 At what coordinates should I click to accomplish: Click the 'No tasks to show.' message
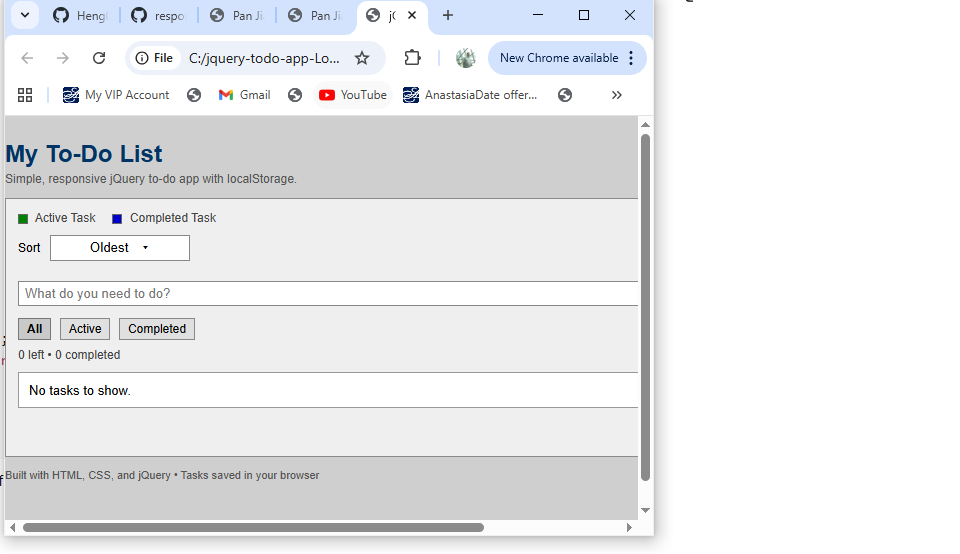click(80, 391)
